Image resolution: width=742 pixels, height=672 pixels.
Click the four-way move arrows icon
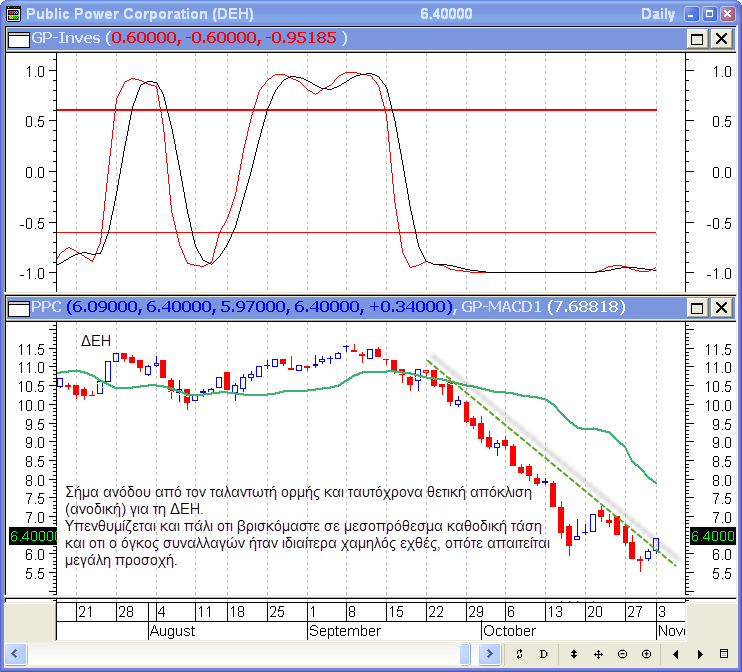coord(598,653)
